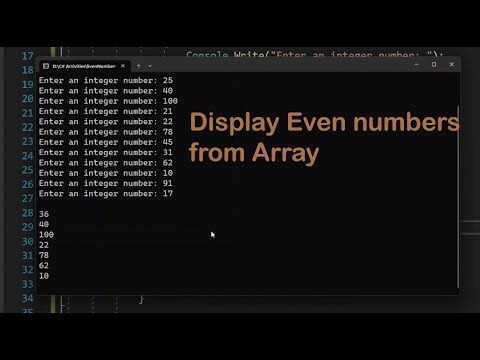Click the line 'Enter an integer number: 25'
This screenshot has width=480, height=360.
pos(106,80)
